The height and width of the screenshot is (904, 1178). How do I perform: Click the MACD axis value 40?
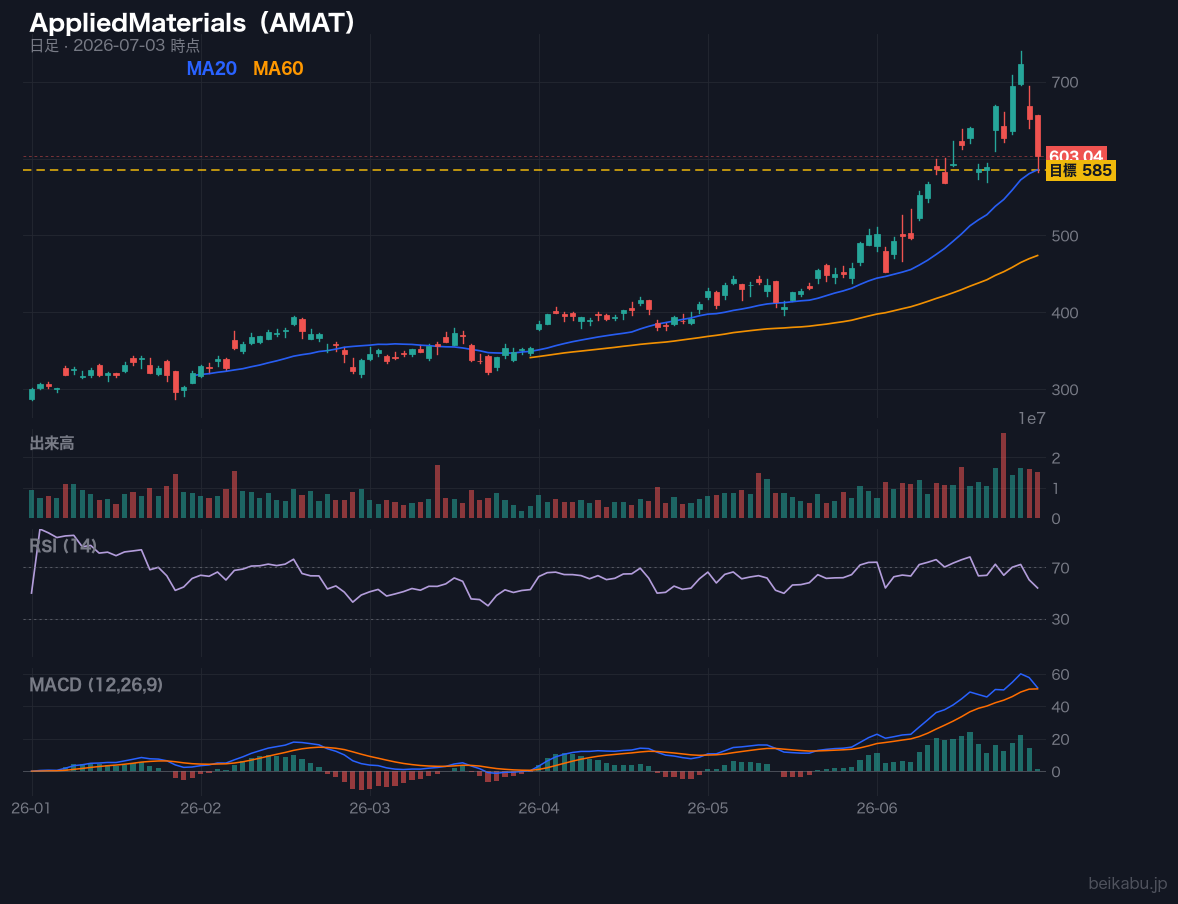pos(1060,707)
